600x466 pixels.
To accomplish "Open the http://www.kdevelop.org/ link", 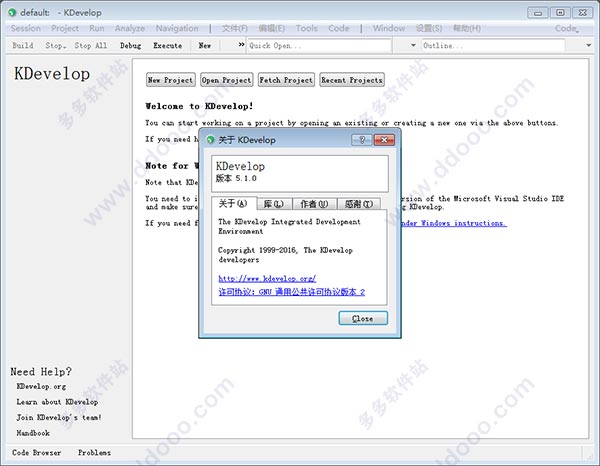I will 267,279.
